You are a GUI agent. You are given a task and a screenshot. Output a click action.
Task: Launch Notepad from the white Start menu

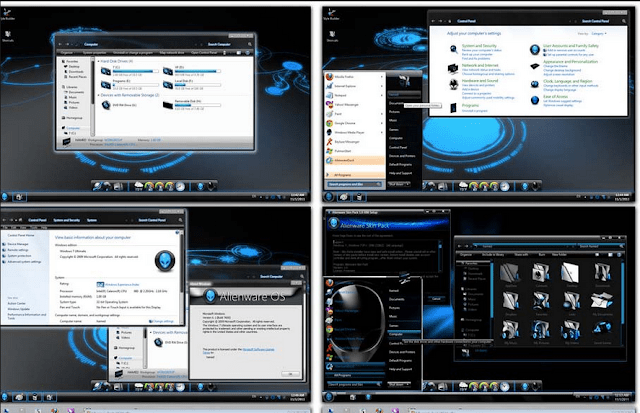click(x=354, y=95)
